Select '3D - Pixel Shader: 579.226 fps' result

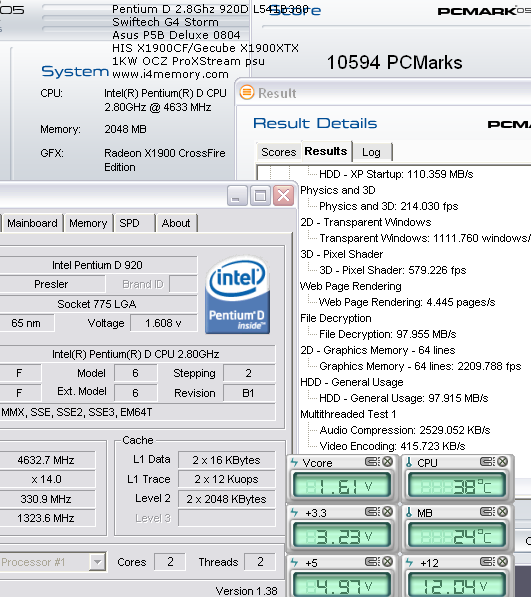[x=393, y=270]
